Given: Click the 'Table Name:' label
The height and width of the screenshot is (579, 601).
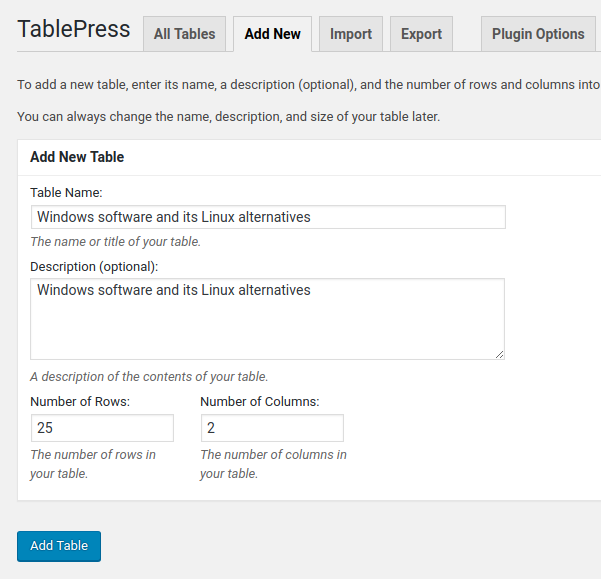Looking at the screenshot, I should tap(66, 192).
